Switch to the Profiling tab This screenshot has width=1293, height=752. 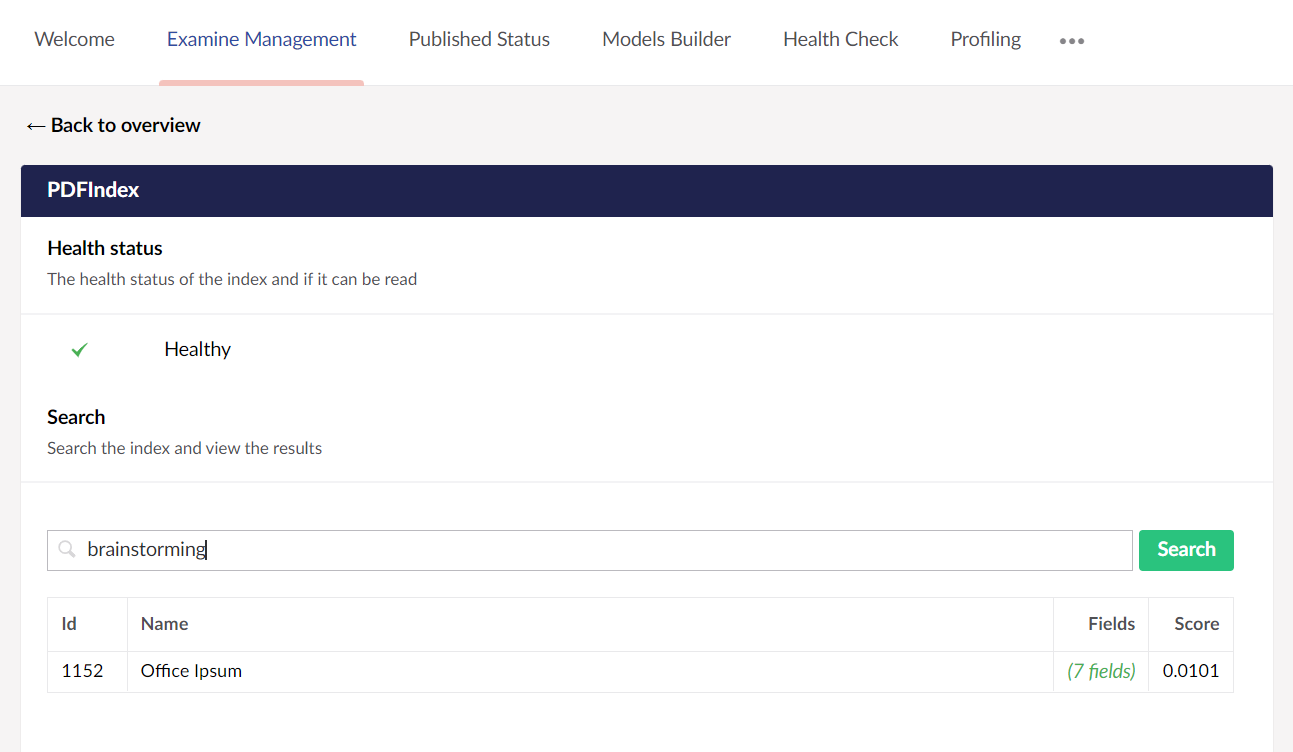pyautogui.click(x=985, y=40)
